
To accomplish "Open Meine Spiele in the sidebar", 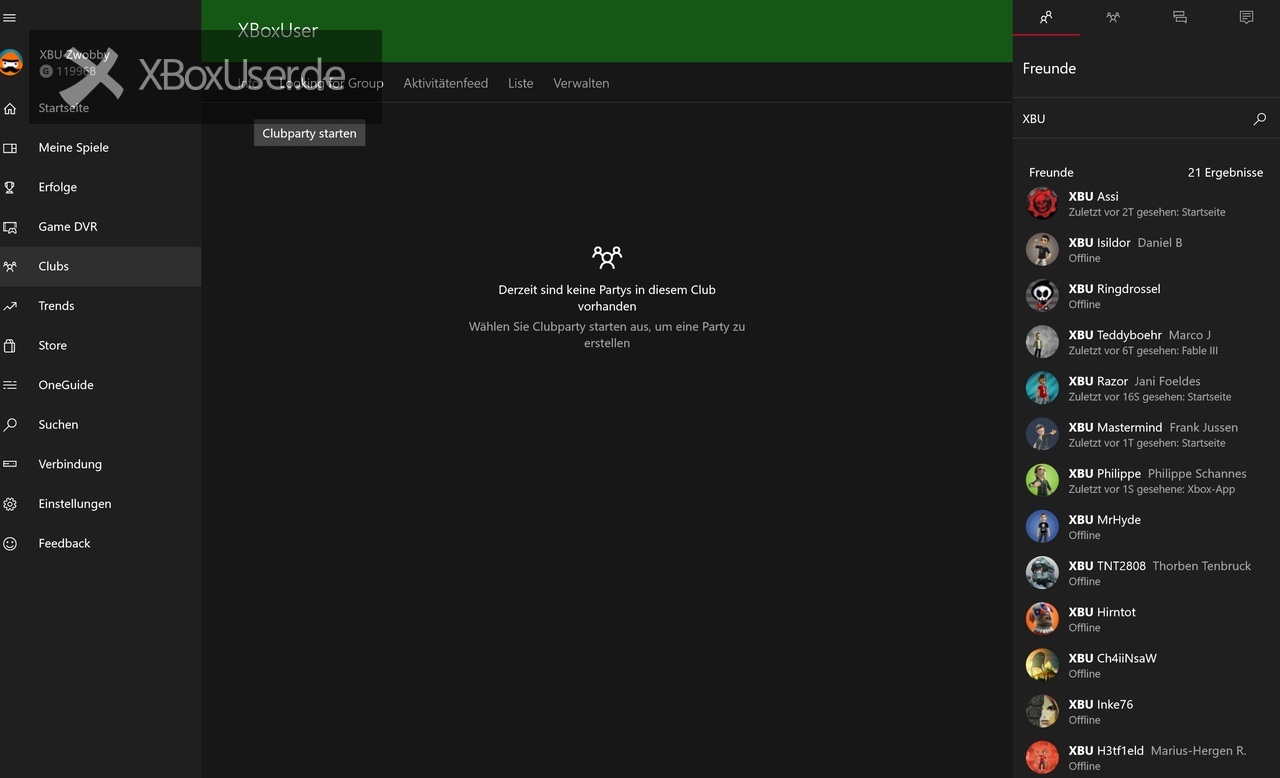I will (100, 148).
